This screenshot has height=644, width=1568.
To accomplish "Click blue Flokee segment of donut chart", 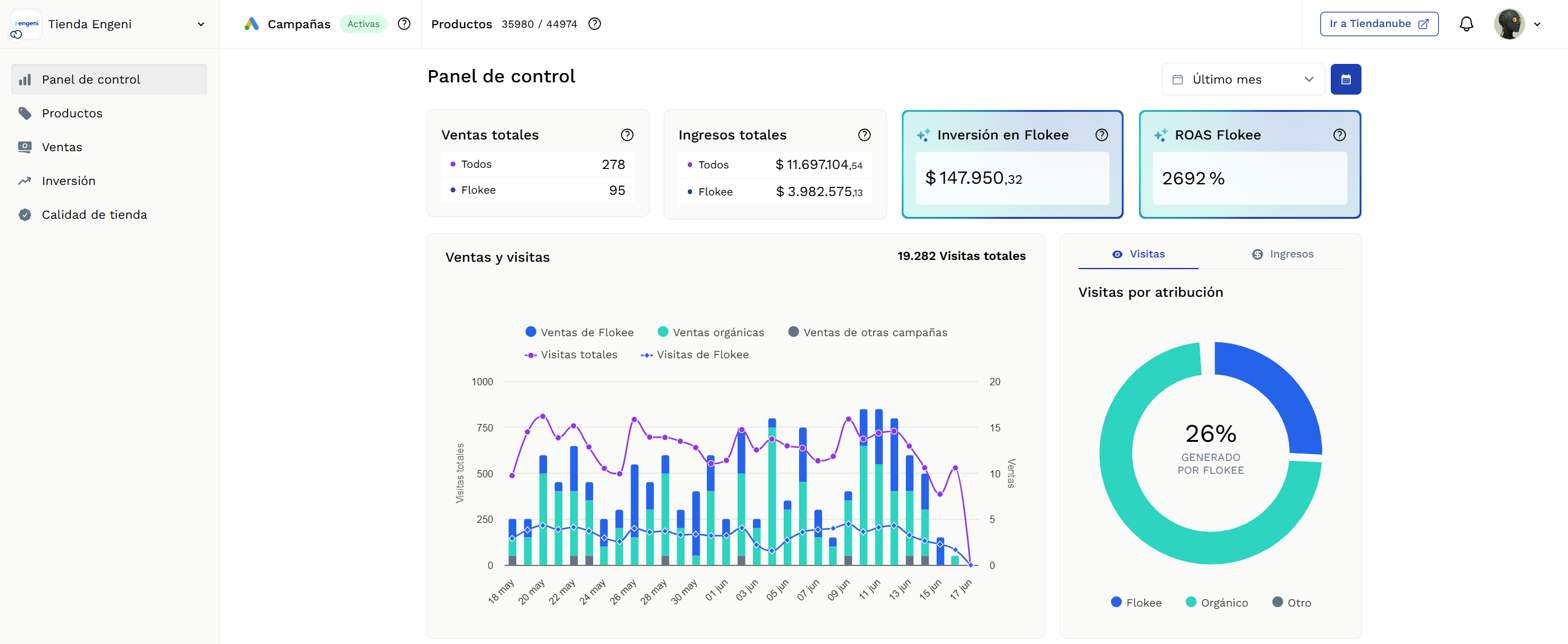I will coord(1280,387).
